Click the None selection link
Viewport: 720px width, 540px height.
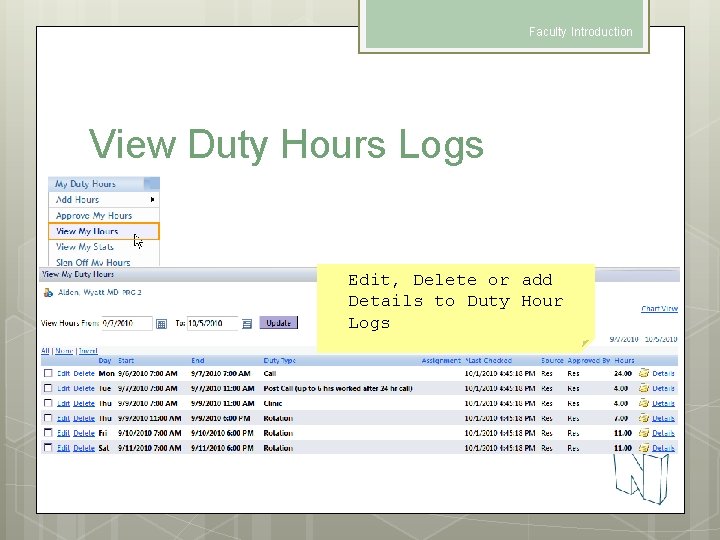[64, 351]
